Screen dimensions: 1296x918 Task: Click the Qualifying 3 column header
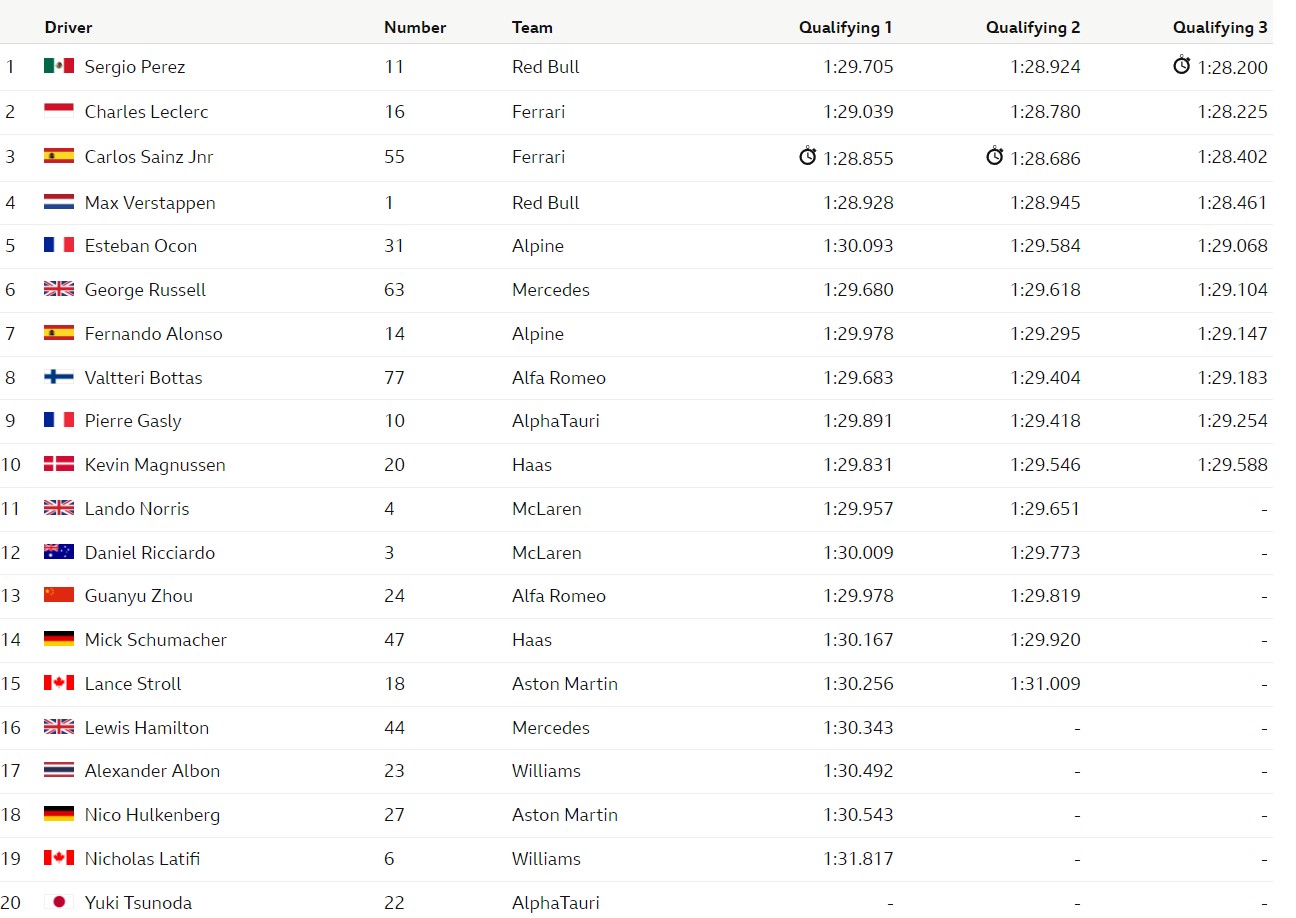point(1220,28)
